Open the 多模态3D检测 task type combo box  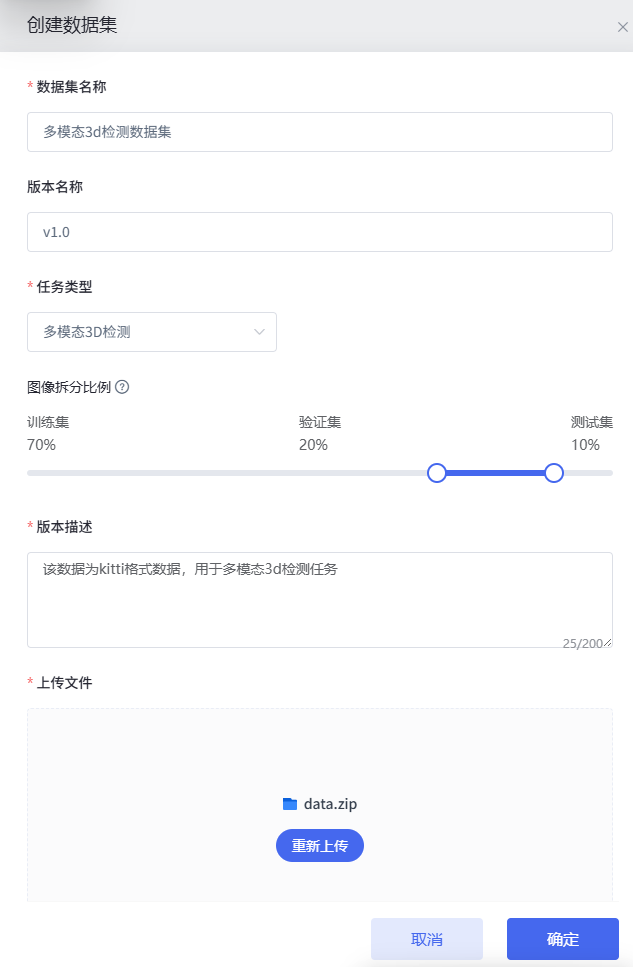tap(152, 332)
